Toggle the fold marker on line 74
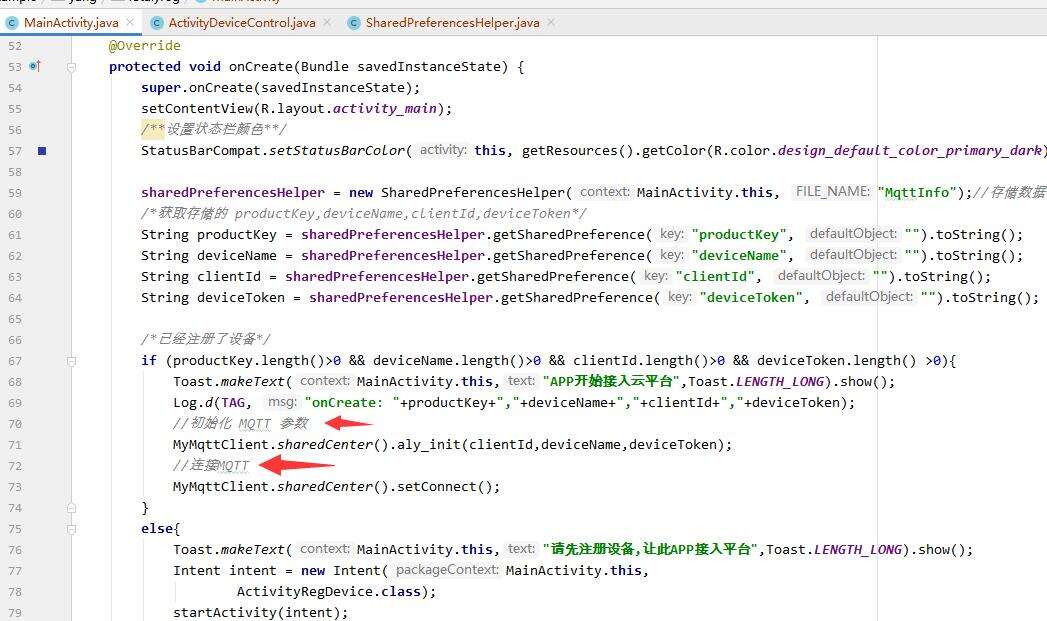The width and height of the screenshot is (1047, 621). click(x=72, y=508)
